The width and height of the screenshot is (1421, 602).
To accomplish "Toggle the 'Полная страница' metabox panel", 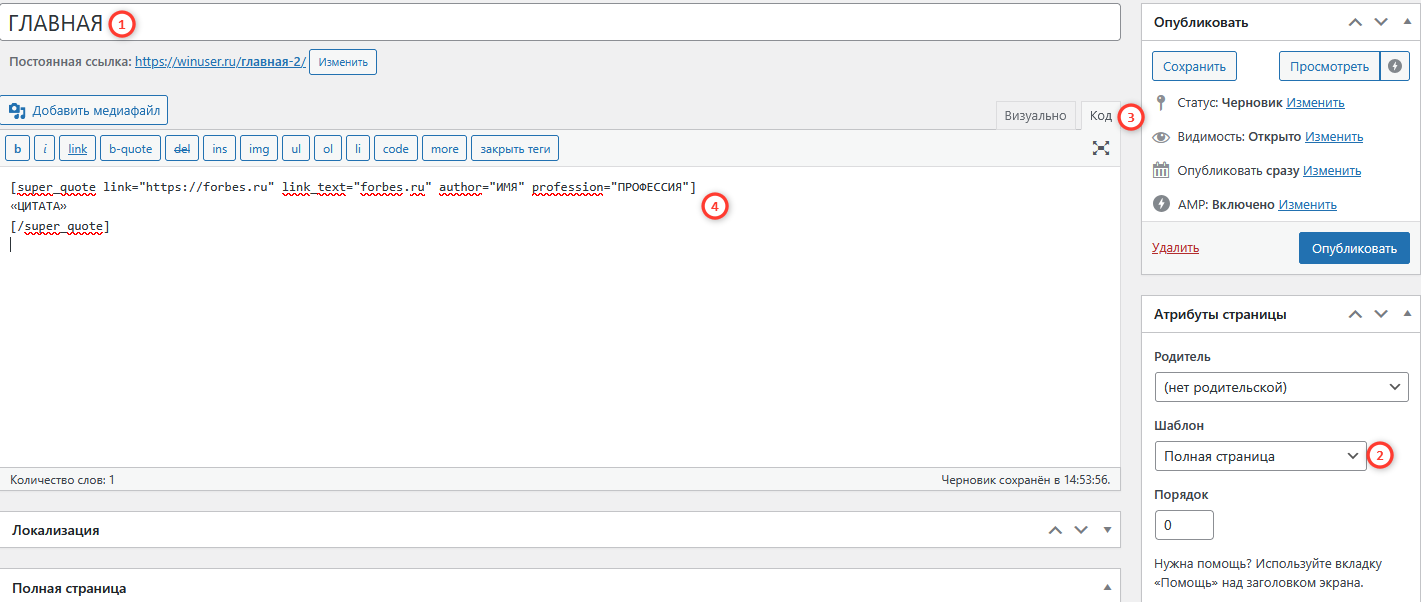I will point(1107,588).
